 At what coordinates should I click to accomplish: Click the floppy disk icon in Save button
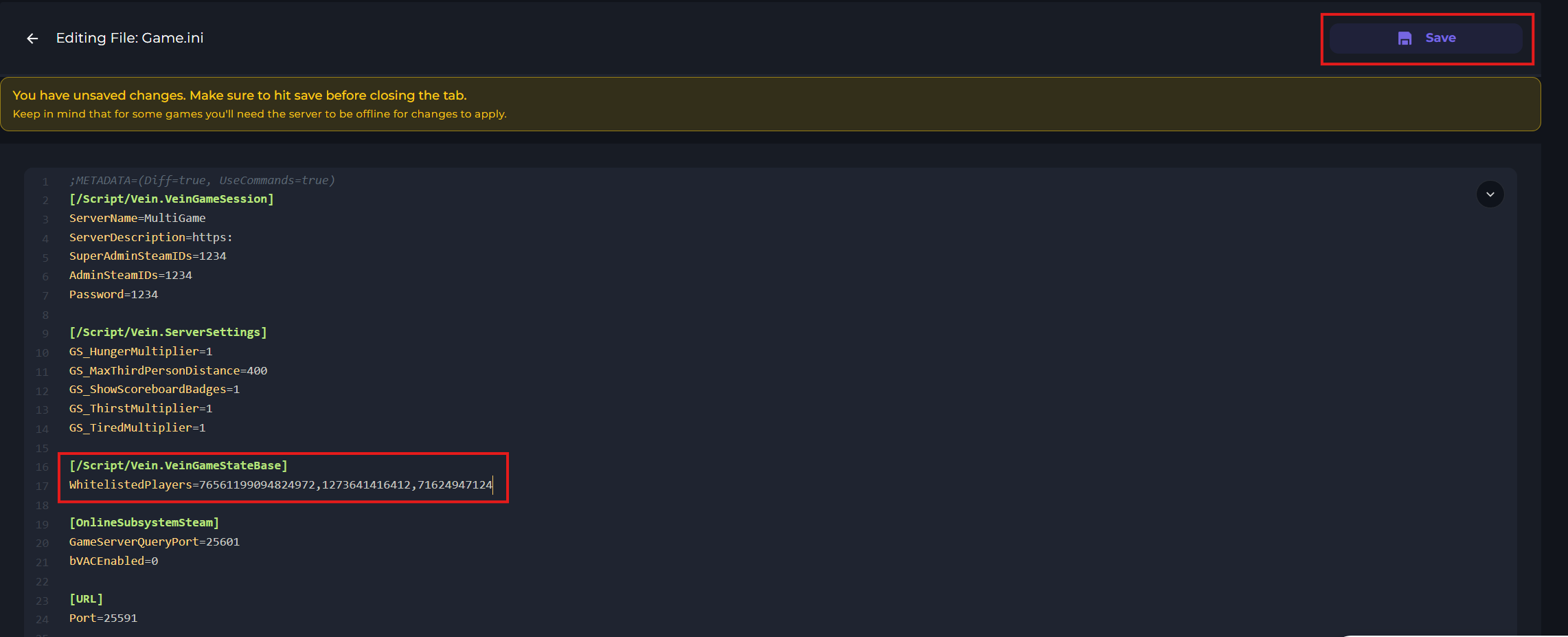click(x=1405, y=38)
